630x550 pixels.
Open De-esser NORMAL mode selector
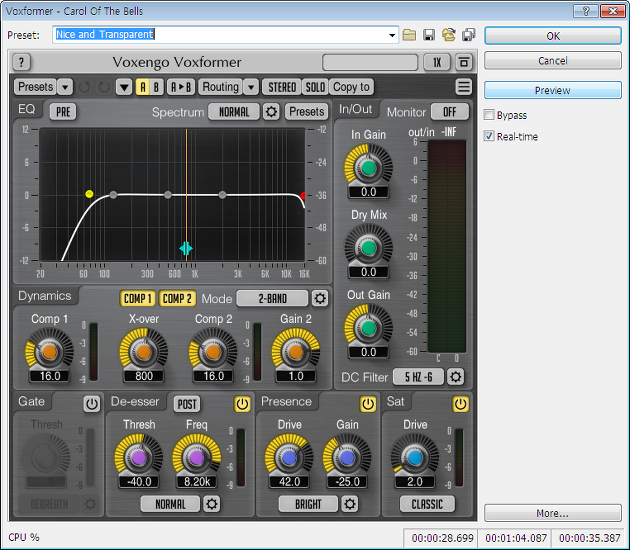[170, 504]
